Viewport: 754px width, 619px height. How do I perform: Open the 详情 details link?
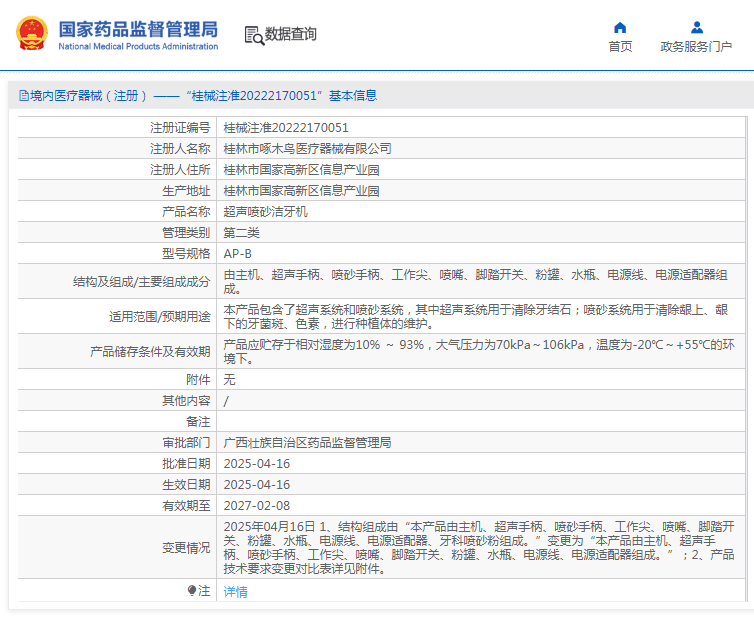(235, 591)
